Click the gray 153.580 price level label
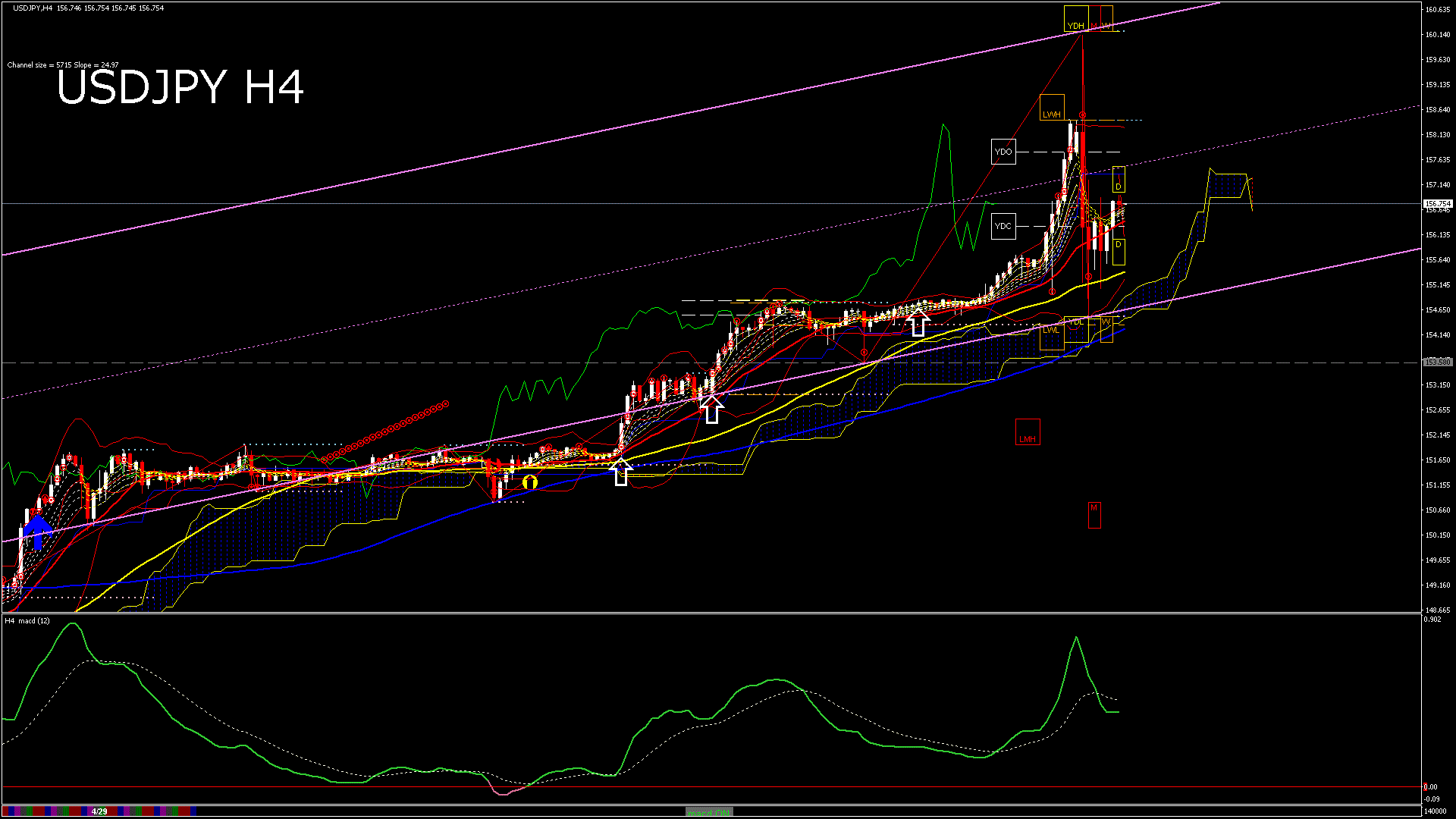Screen dimensions: 1456x819 click(x=1437, y=362)
